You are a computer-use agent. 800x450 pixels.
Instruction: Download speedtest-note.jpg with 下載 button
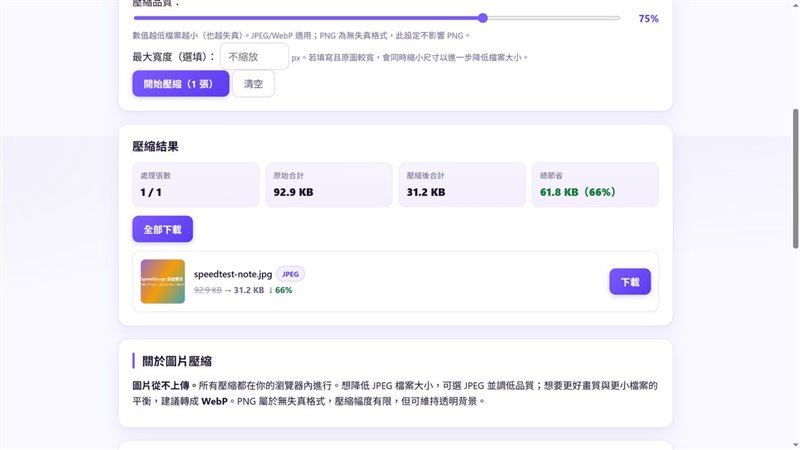point(630,282)
